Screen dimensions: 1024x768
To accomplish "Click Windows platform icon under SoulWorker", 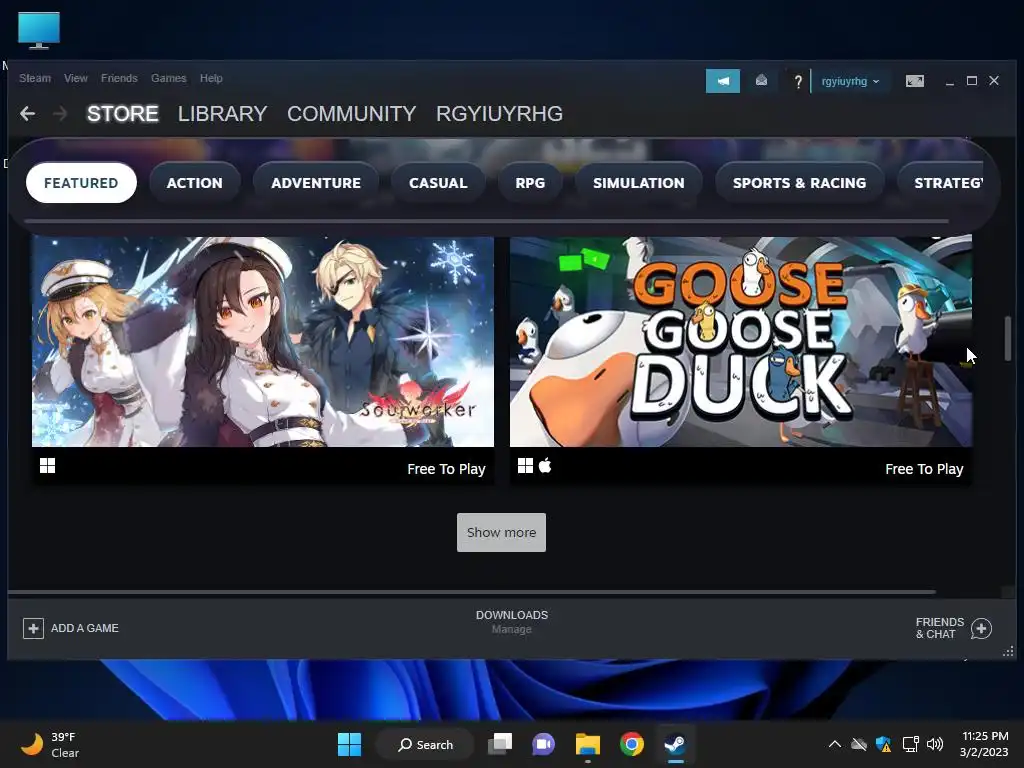I will coord(48,466).
